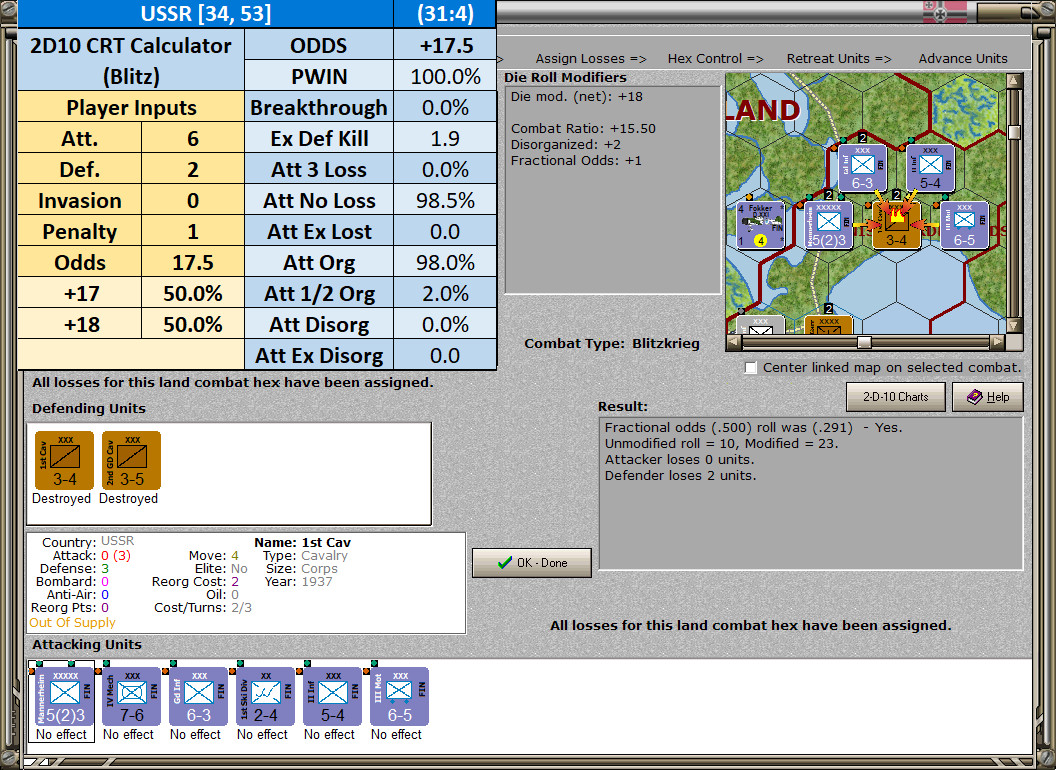Select the III Mot 6-5 attacking unit
The image size is (1056, 770).
tap(399, 697)
